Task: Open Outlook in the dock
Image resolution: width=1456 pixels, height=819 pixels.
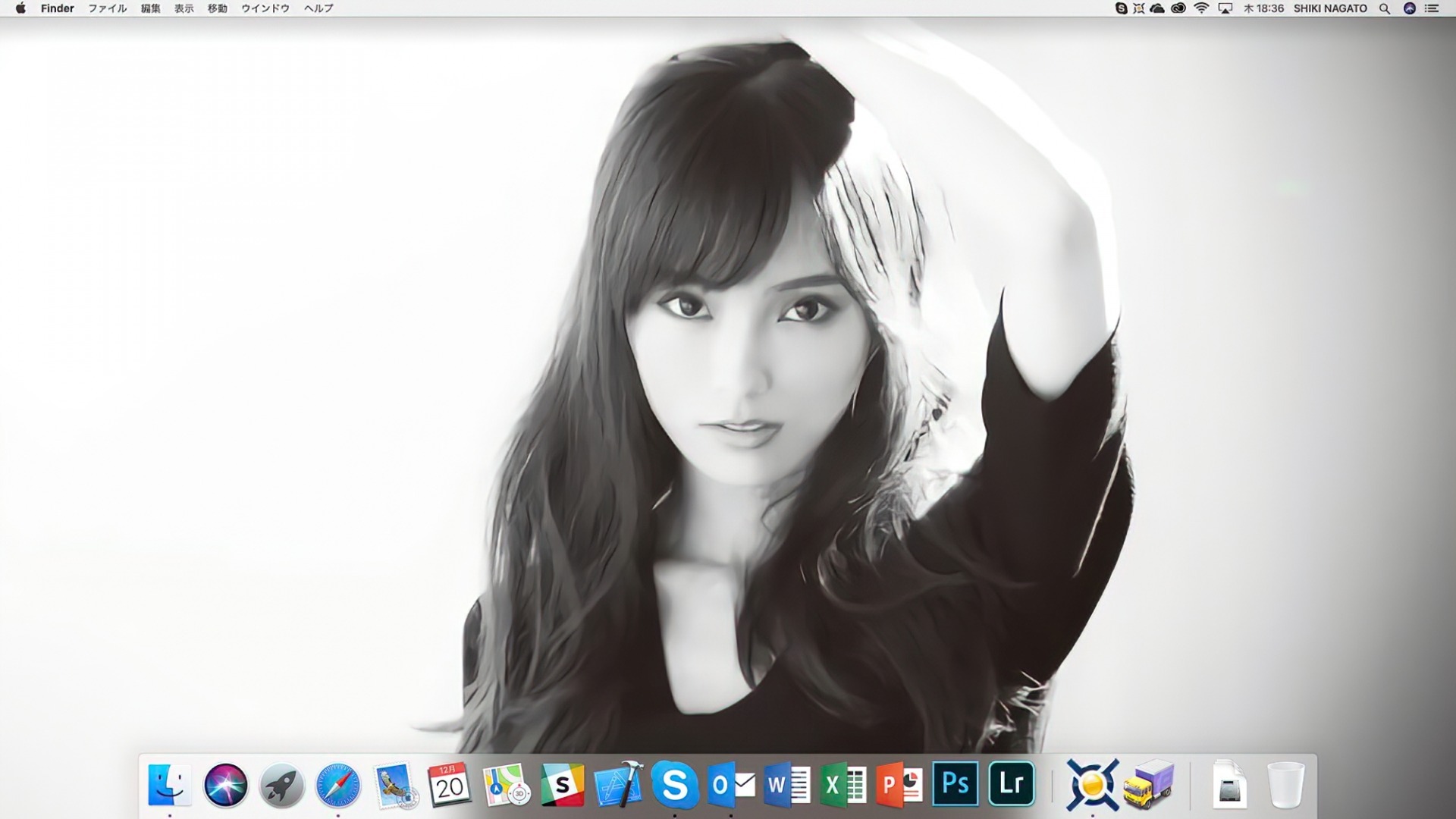Action: tap(730, 784)
